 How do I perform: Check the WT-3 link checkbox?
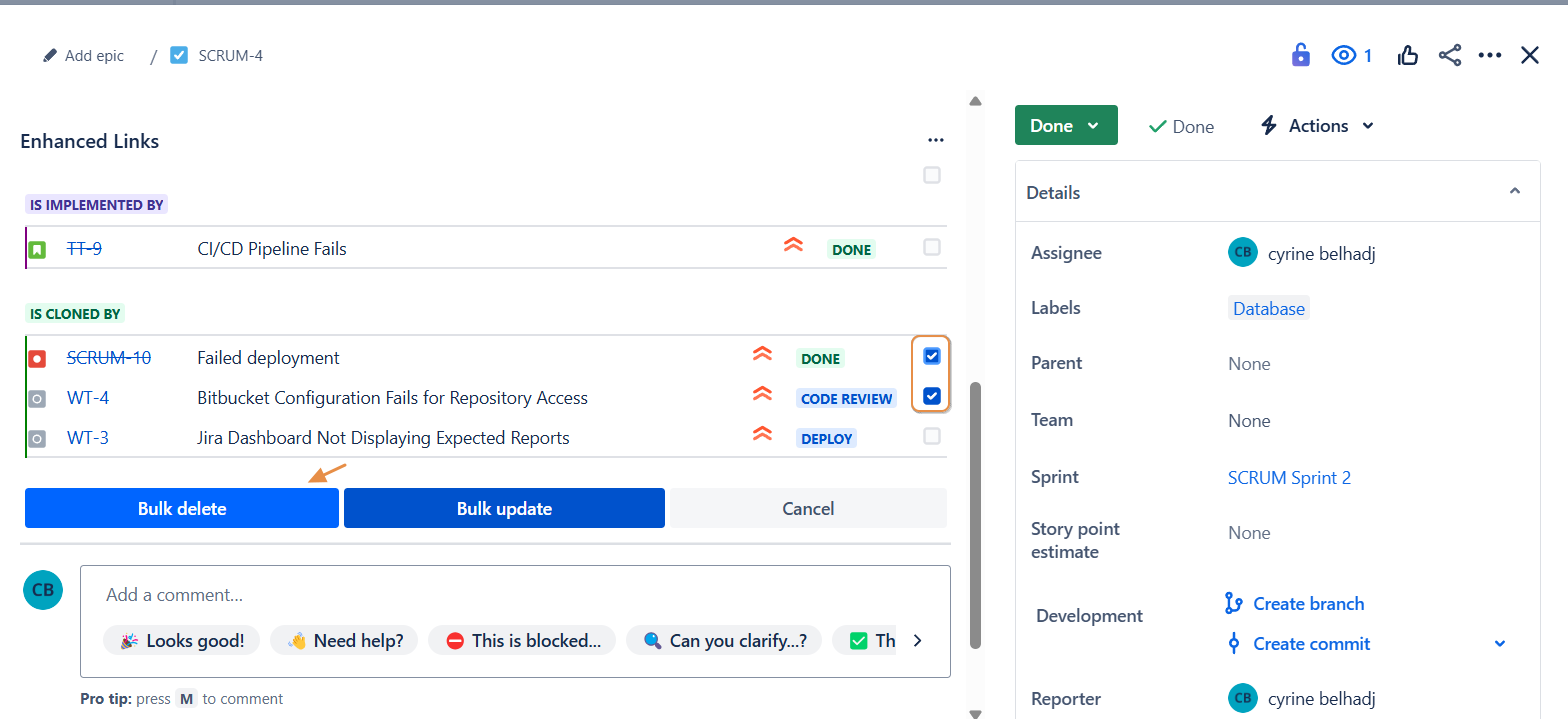coord(932,436)
